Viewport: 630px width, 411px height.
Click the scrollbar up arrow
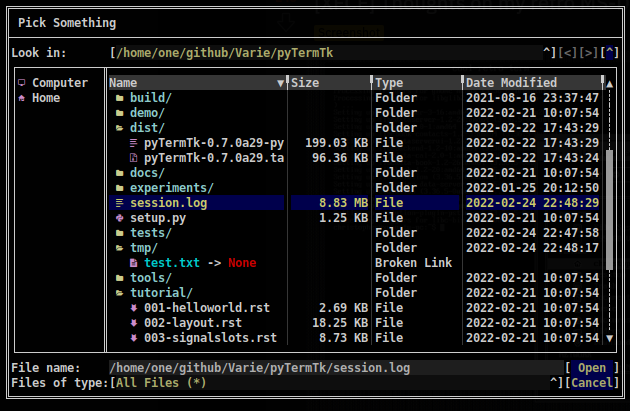pos(610,84)
